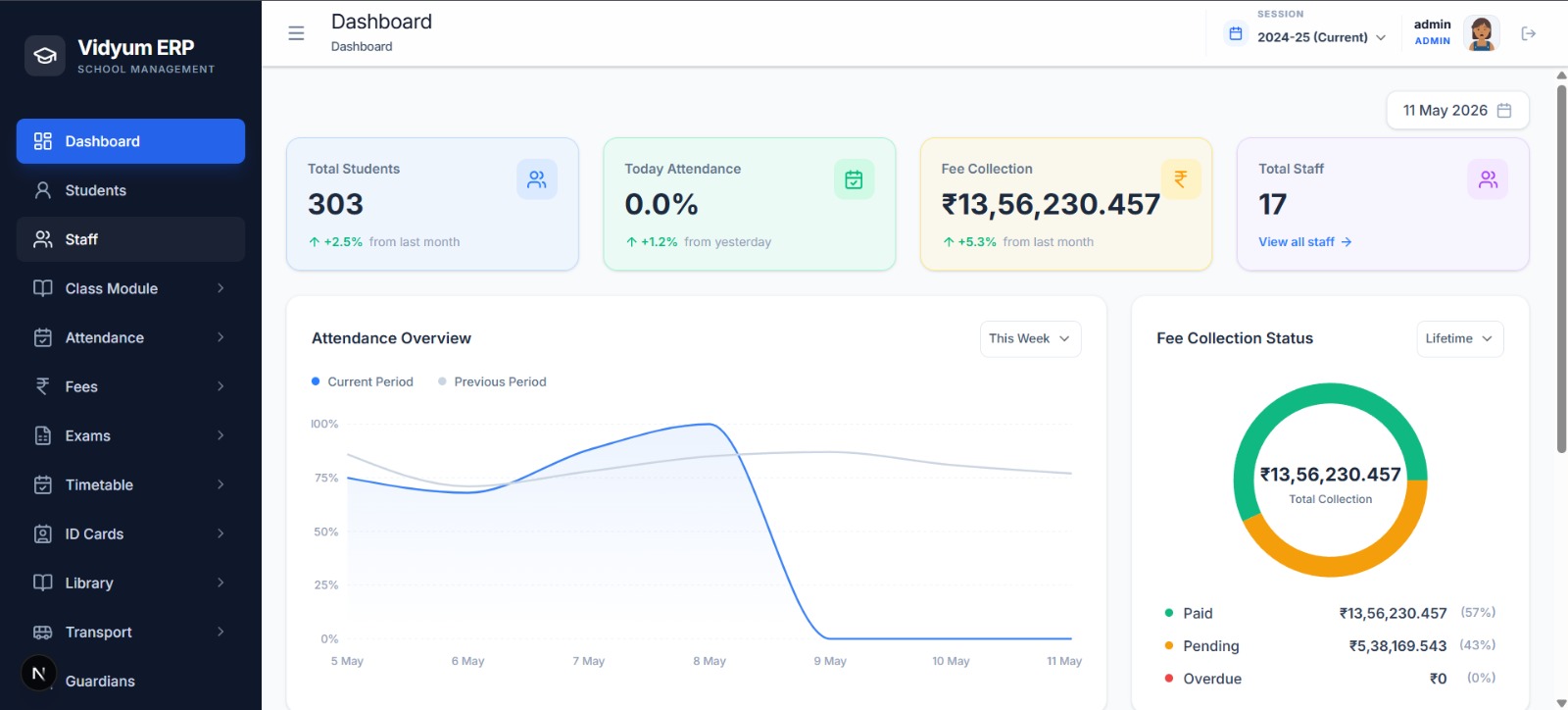Expand the Exams submenu chevron
The width and height of the screenshot is (1568, 710).
pyautogui.click(x=220, y=435)
